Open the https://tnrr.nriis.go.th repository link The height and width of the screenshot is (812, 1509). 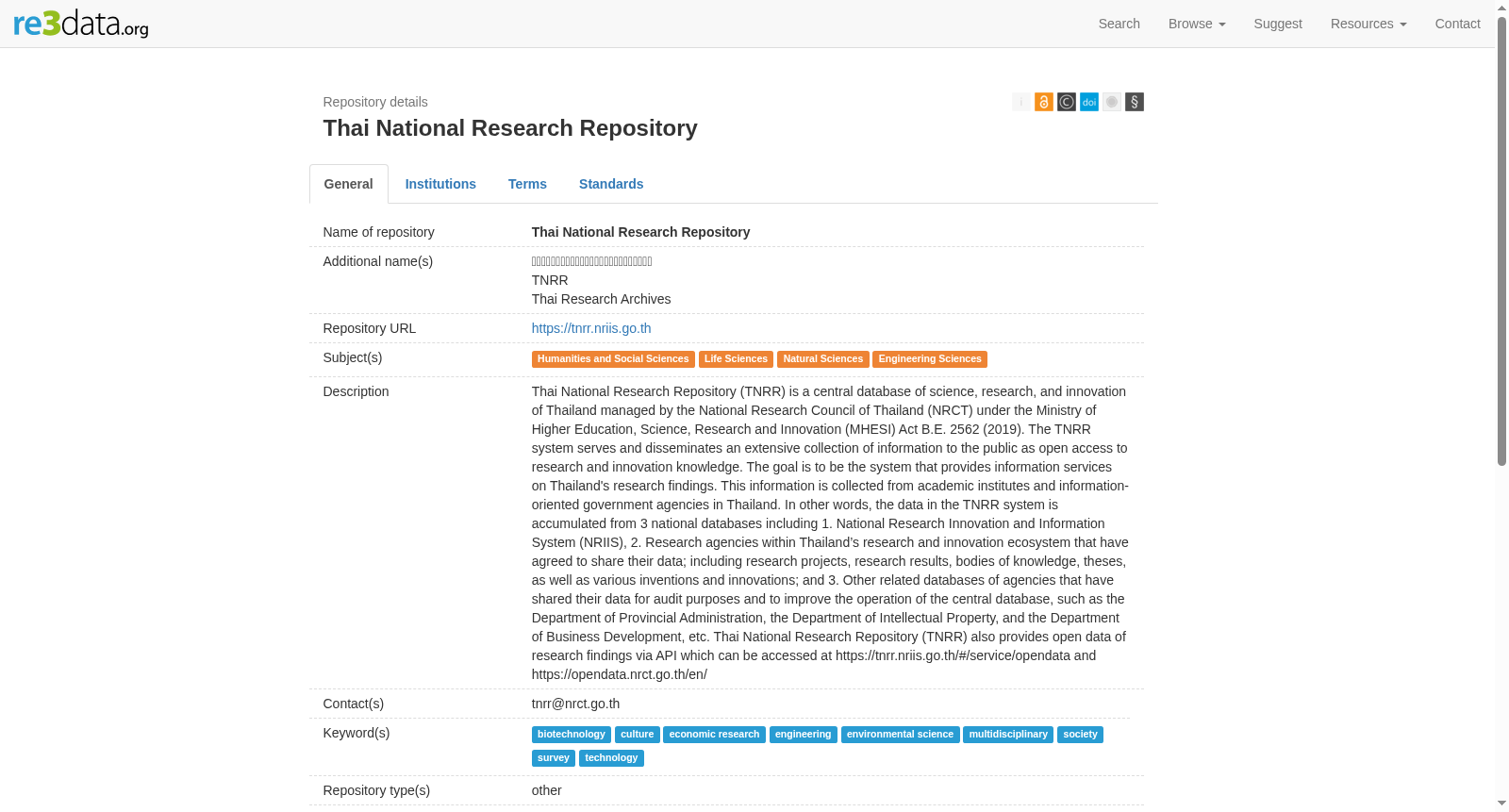[591, 328]
